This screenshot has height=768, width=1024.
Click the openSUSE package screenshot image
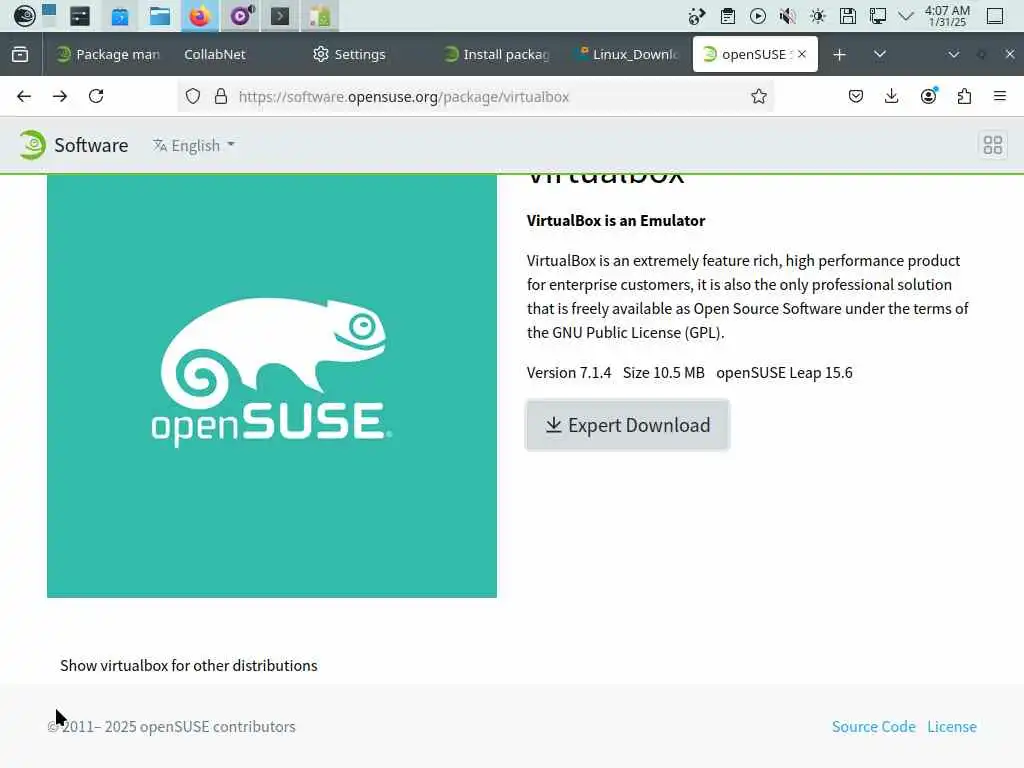(272, 385)
